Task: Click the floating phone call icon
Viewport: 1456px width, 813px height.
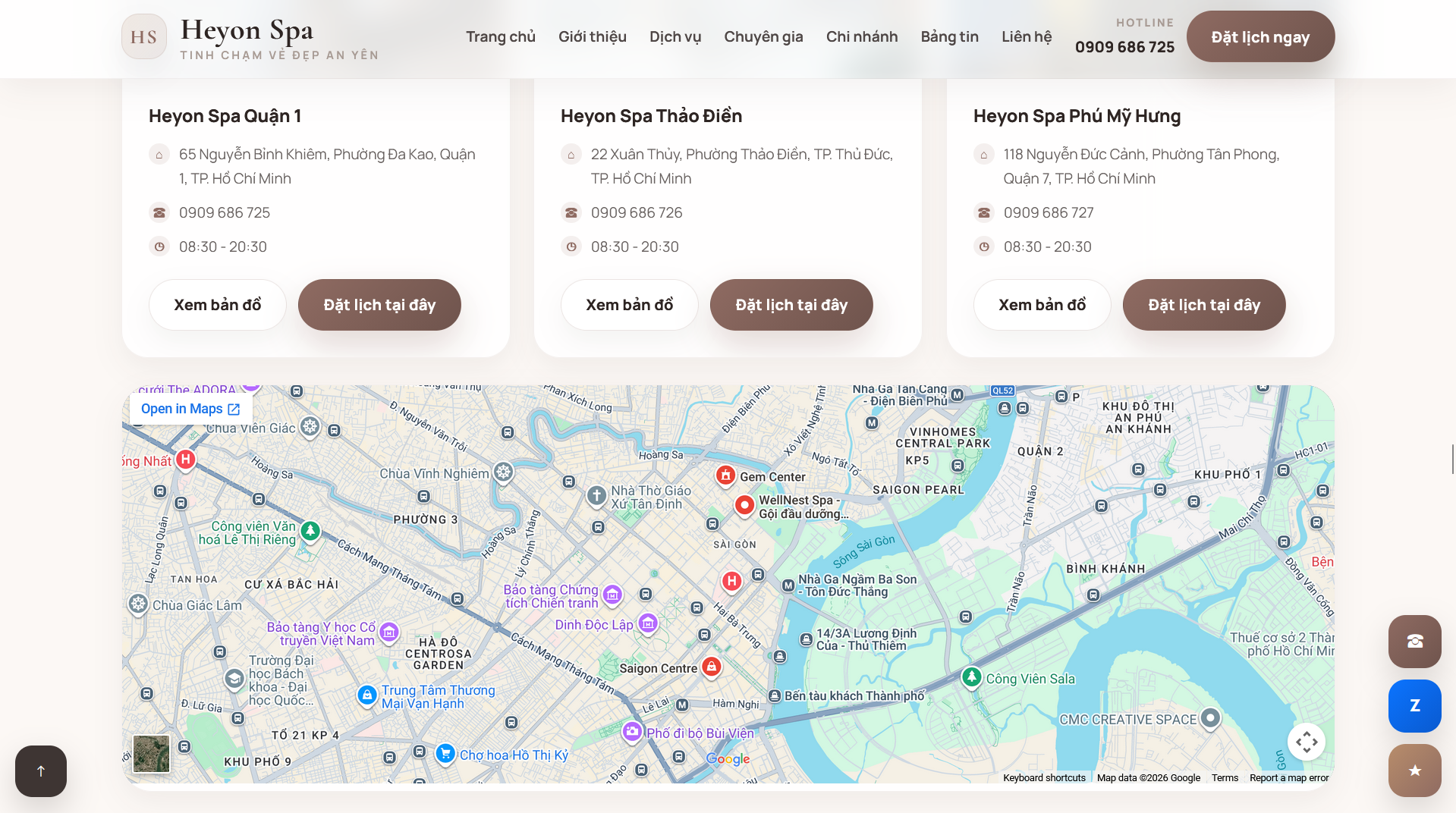Action: point(1414,642)
